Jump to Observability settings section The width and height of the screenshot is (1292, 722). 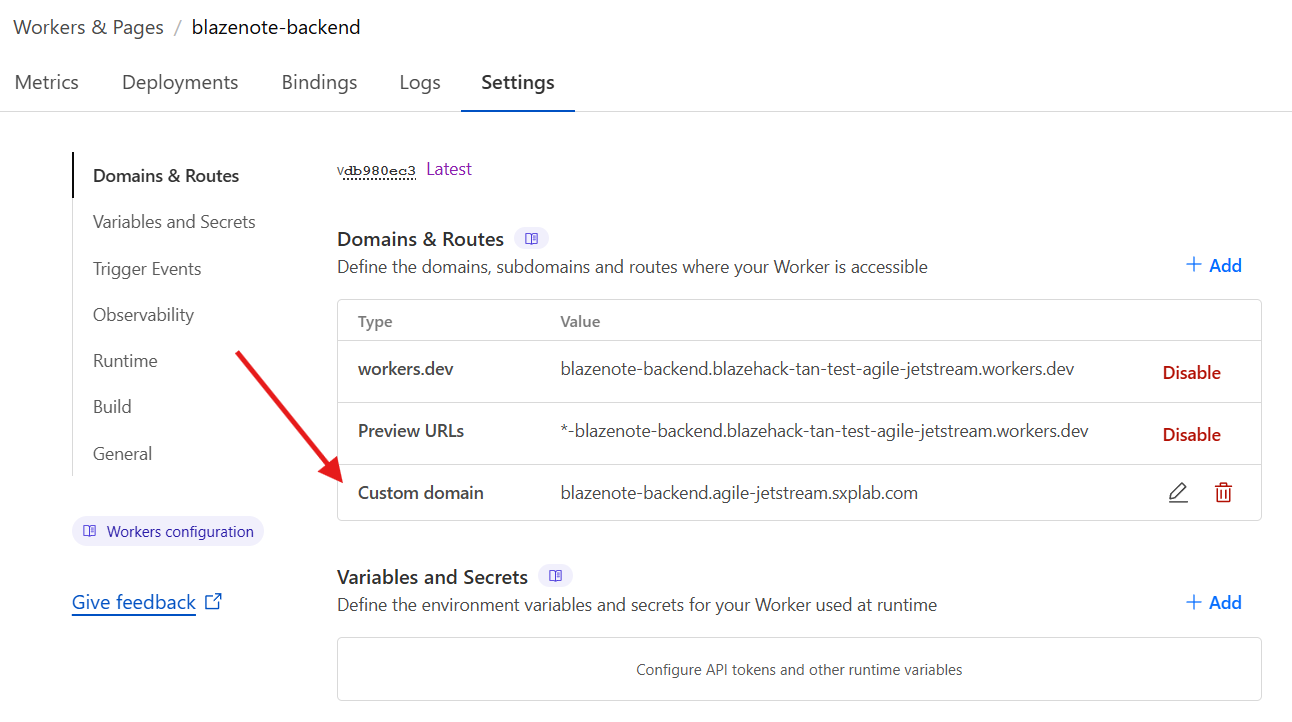click(x=143, y=315)
